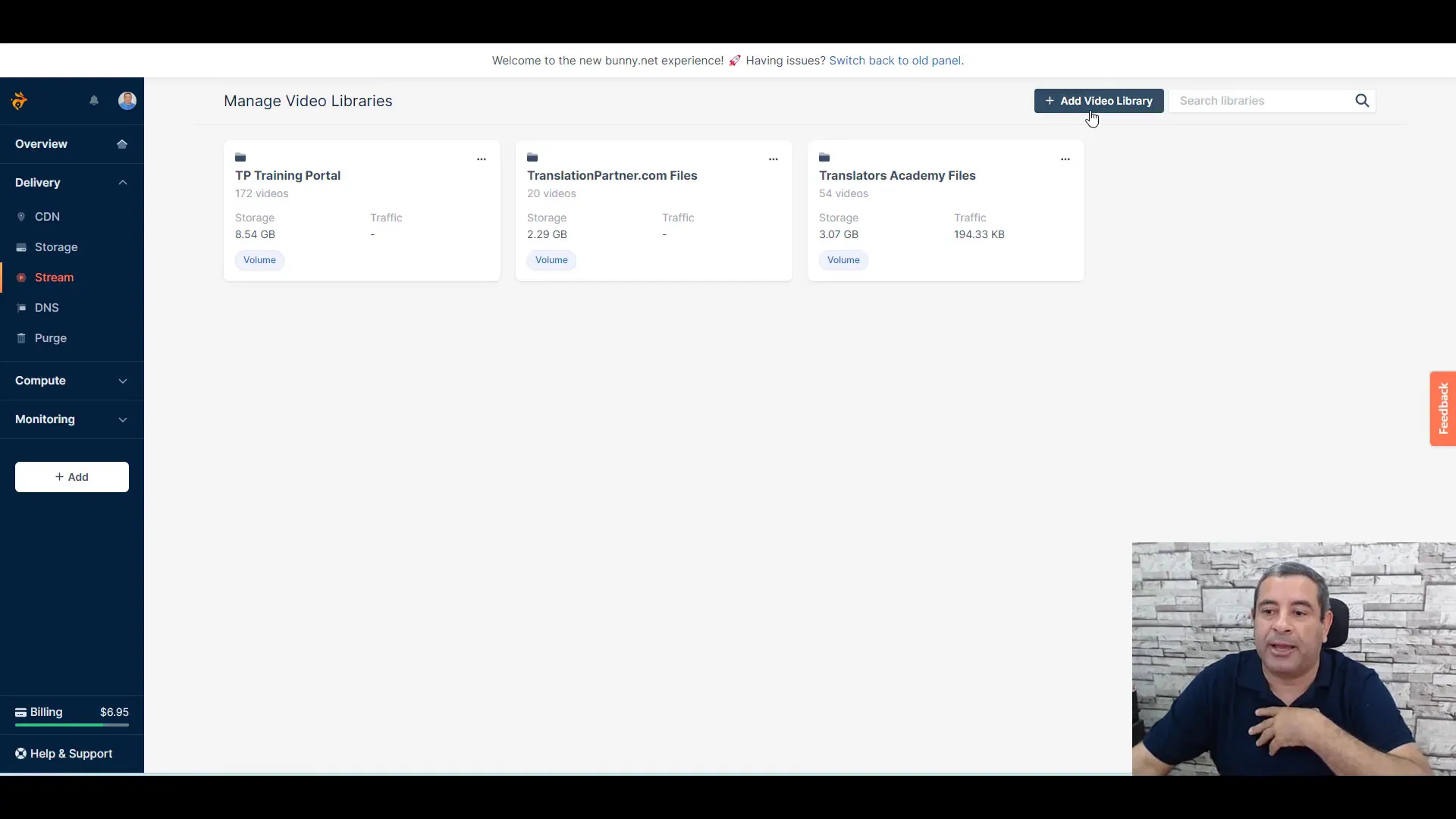Click the bunny.net logo icon
The height and width of the screenshot is (819, 1456).
coord(20,100)
